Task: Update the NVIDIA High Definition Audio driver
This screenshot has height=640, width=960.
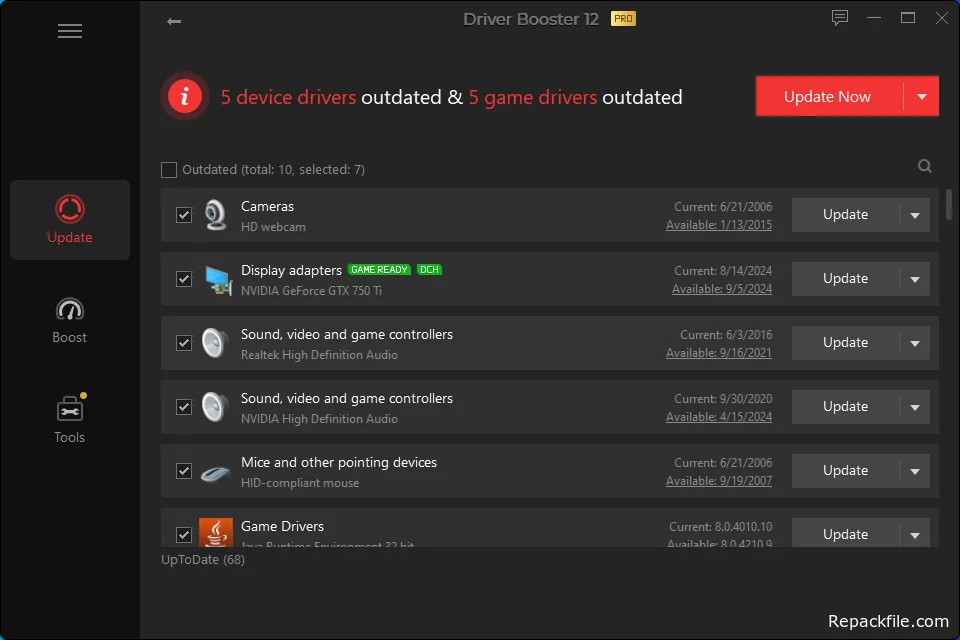Action: click(x=845, y=407)
